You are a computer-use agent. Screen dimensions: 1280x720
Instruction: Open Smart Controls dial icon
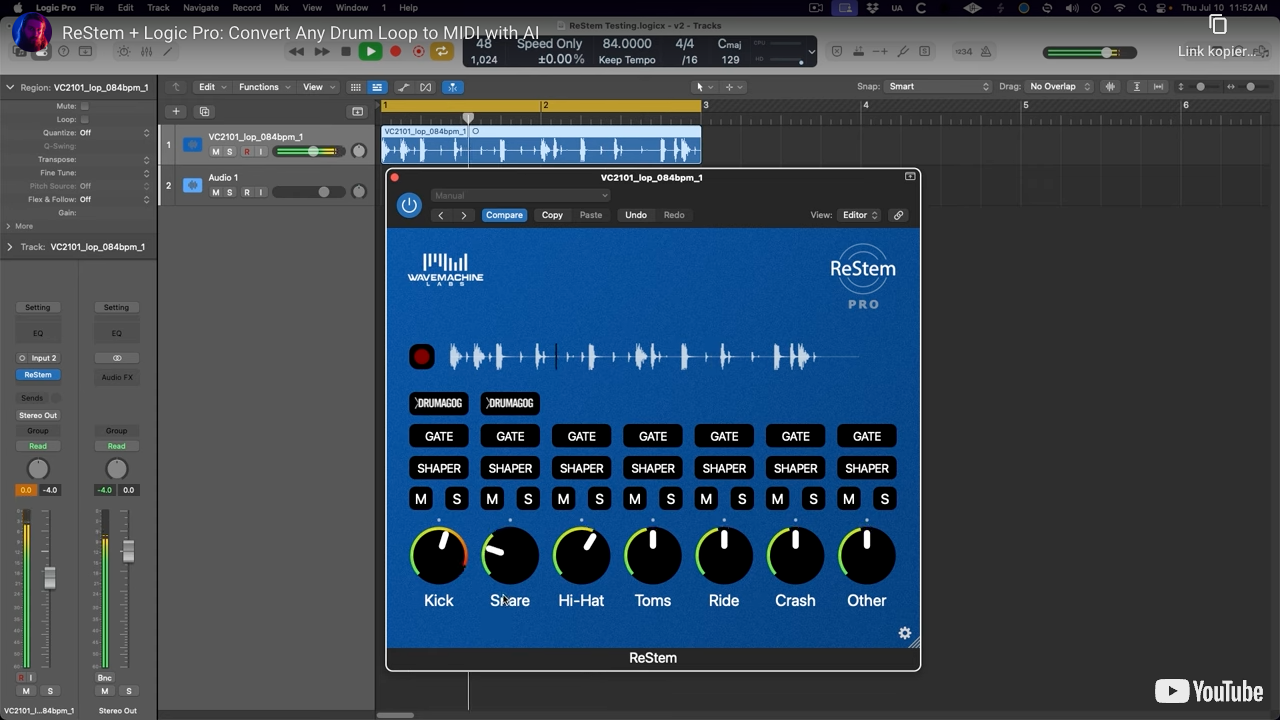pyautogui.click(x=124, y=51)
